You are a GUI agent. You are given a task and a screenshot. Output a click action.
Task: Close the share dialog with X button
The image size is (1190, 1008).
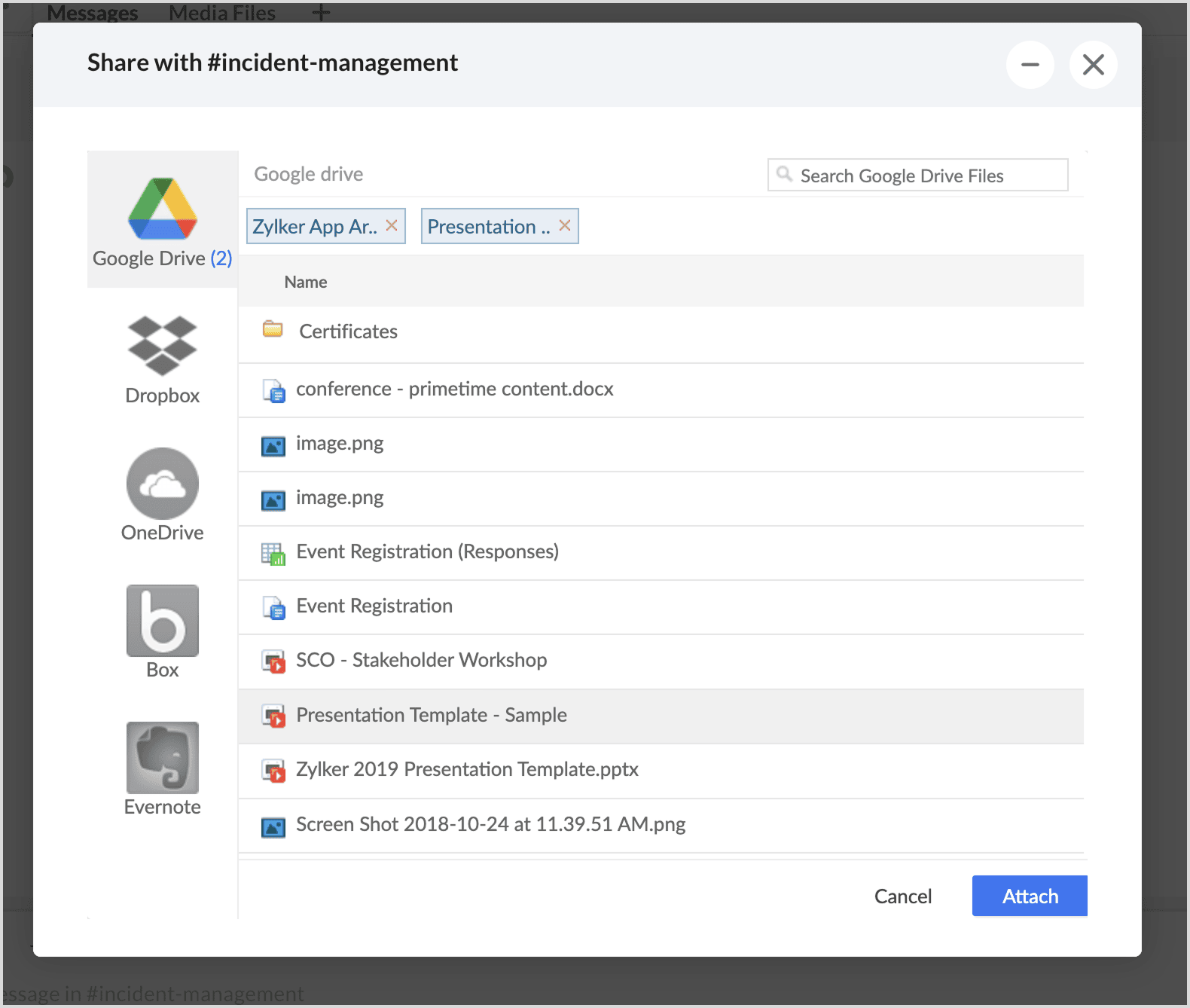point(1094,65)
